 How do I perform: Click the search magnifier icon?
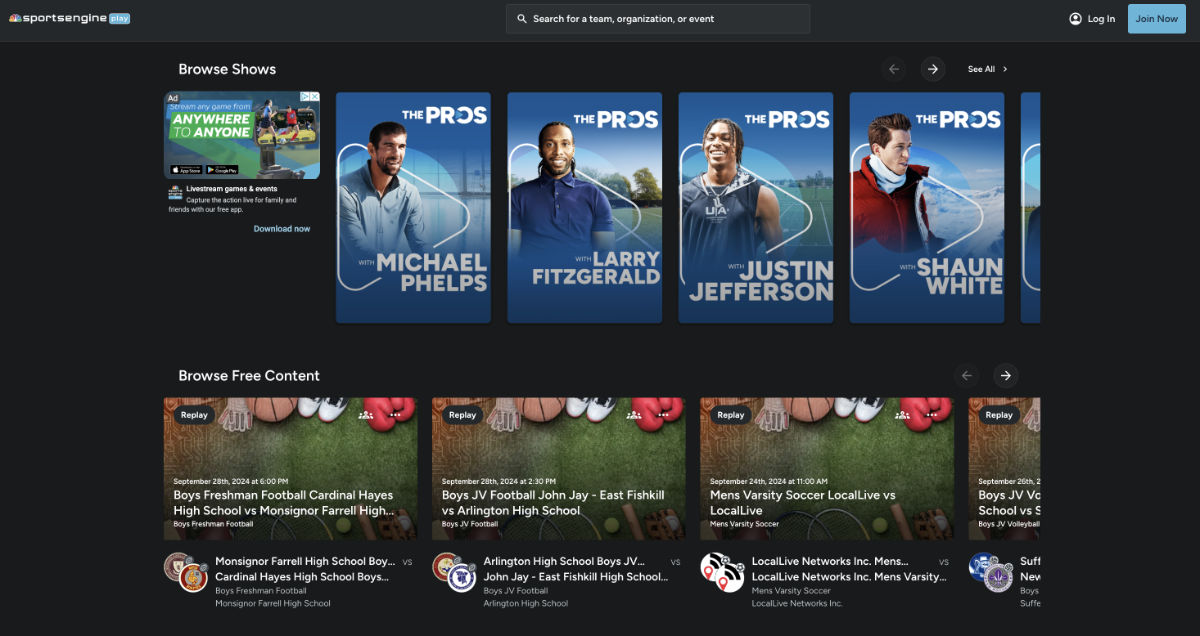coord(521,19)
